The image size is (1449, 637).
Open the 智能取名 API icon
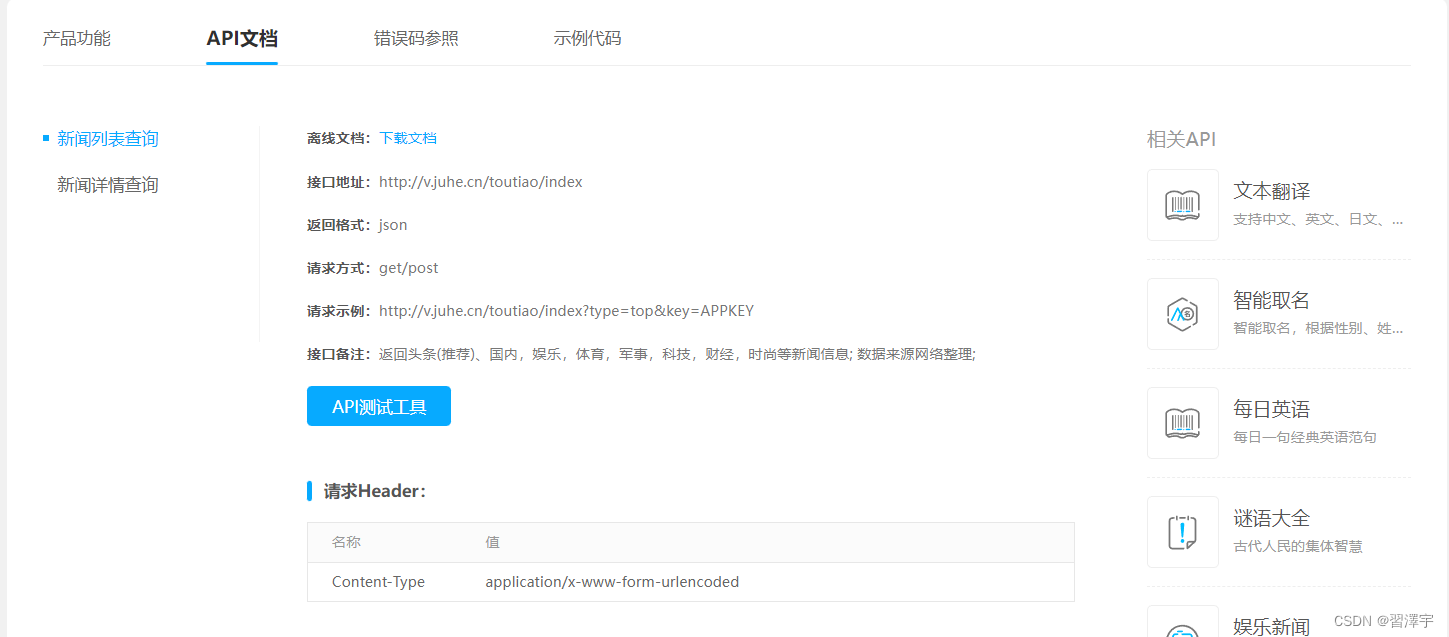click(x=1183, y=314)
